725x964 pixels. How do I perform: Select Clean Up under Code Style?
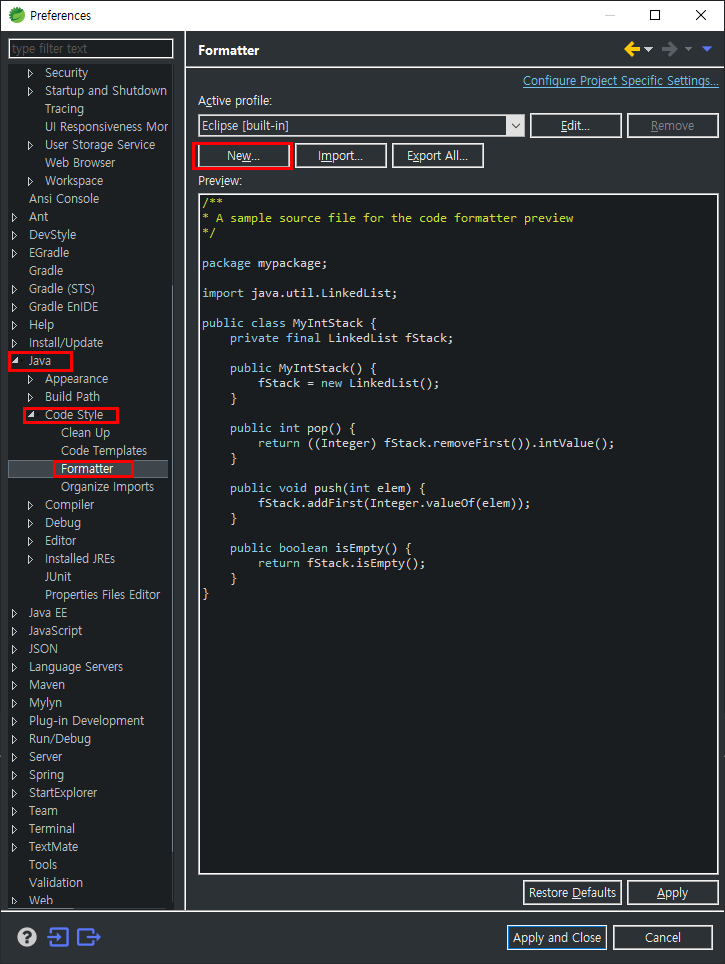[85, 433]
